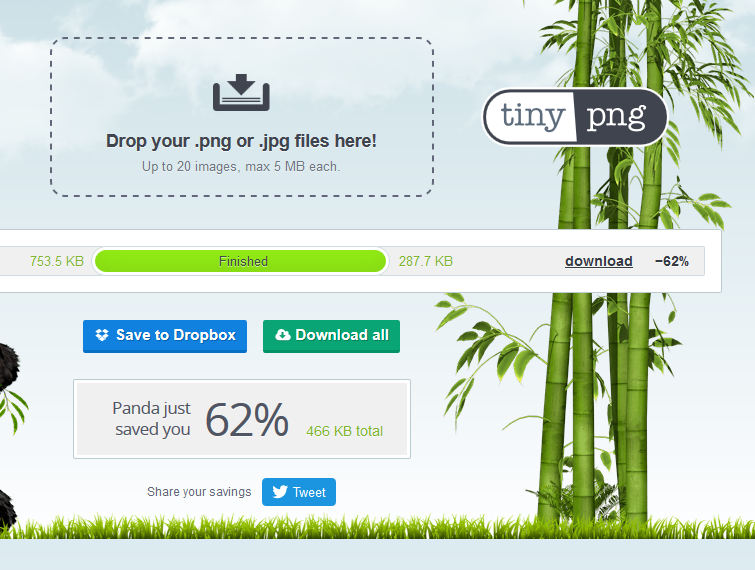Click the Up to 20 images limit text
The width and height of the screenshot is (755, 570).
[x=241, y=167]
